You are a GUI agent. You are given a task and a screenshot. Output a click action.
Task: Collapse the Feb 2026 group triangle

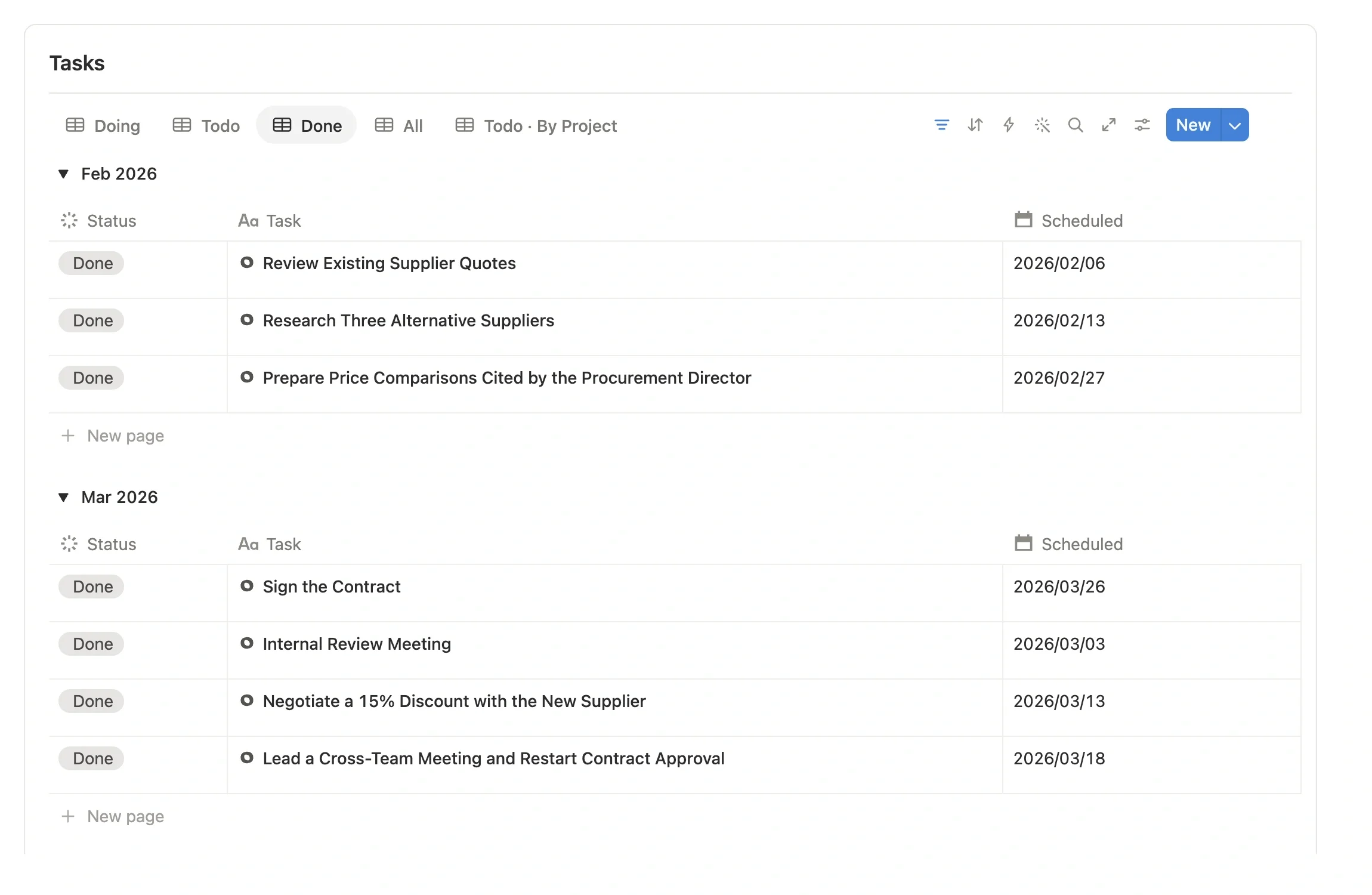pyautogui.click(x=63, y=174)
